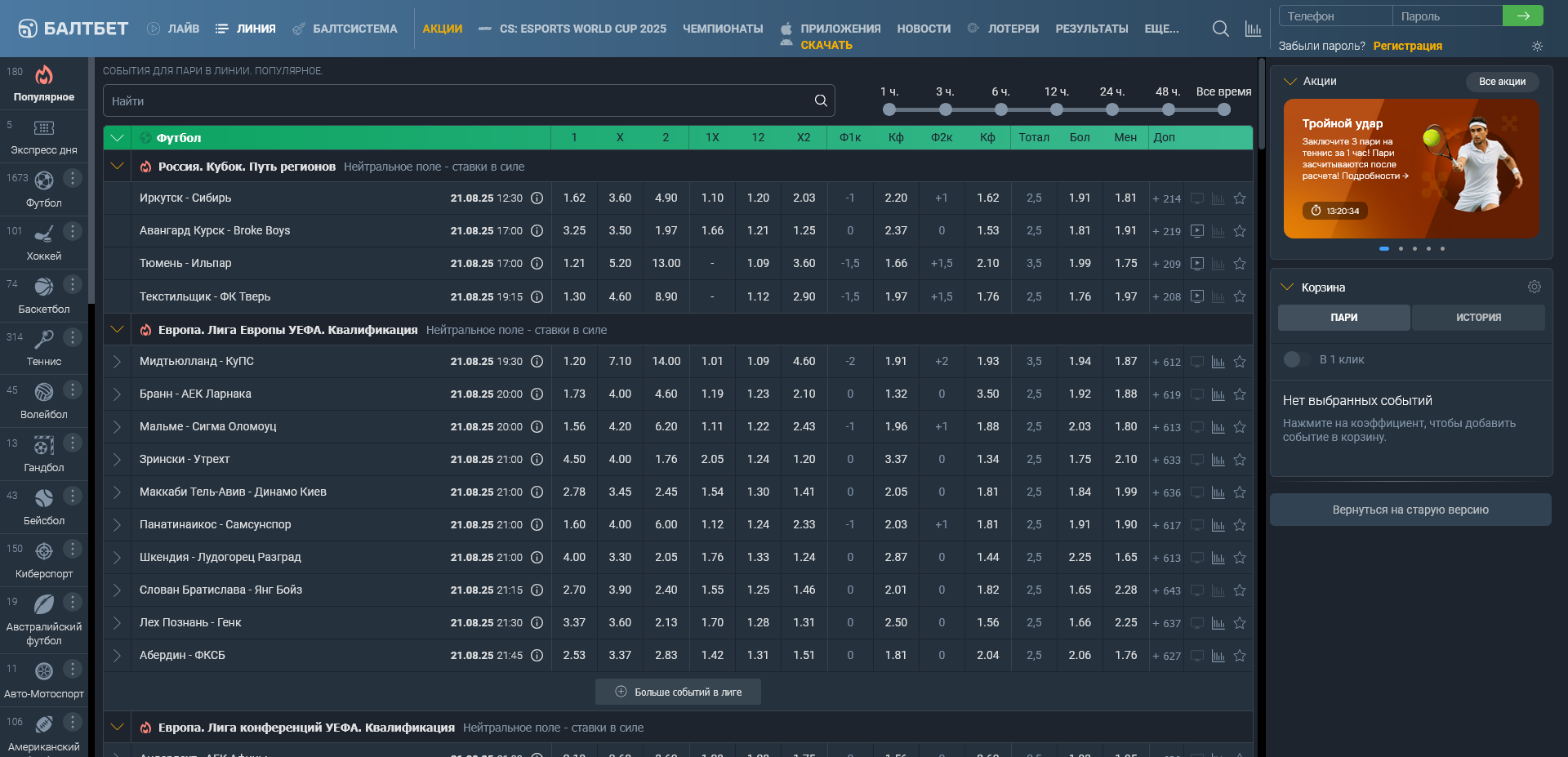Image resolution: width=1568 pixels, height=757 pixels.
Task: Open info icon for Бранн - АЕК Ларнака
Action: pos(537,394)
